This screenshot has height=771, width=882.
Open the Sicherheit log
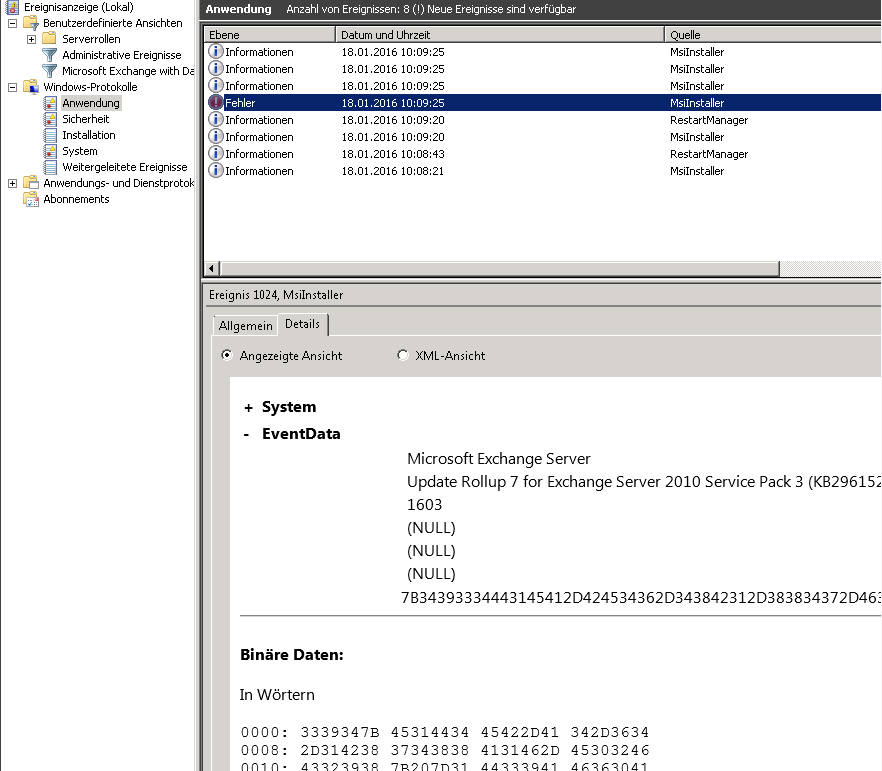click(x=86, y=119)
